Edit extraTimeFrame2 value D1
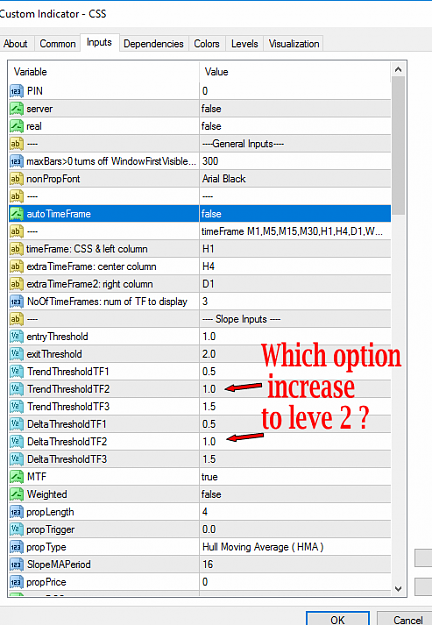432x625 pixels. [x=295, y=284]
